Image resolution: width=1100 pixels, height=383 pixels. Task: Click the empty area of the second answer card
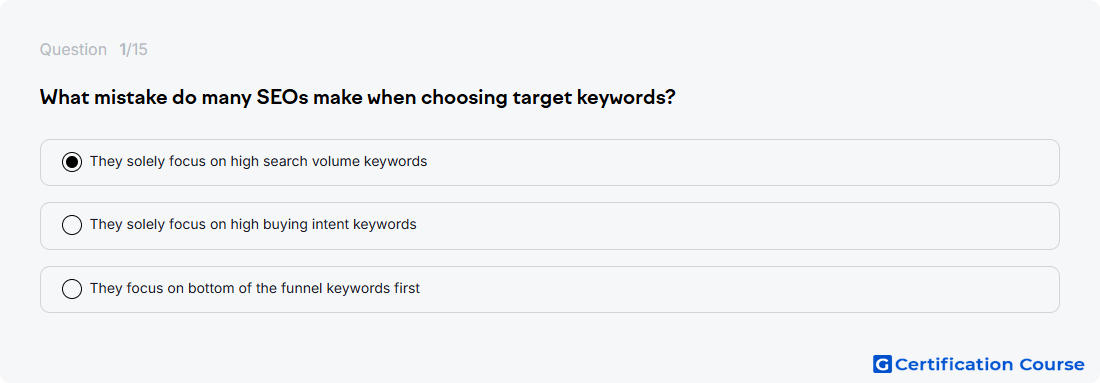click(737, 226)
